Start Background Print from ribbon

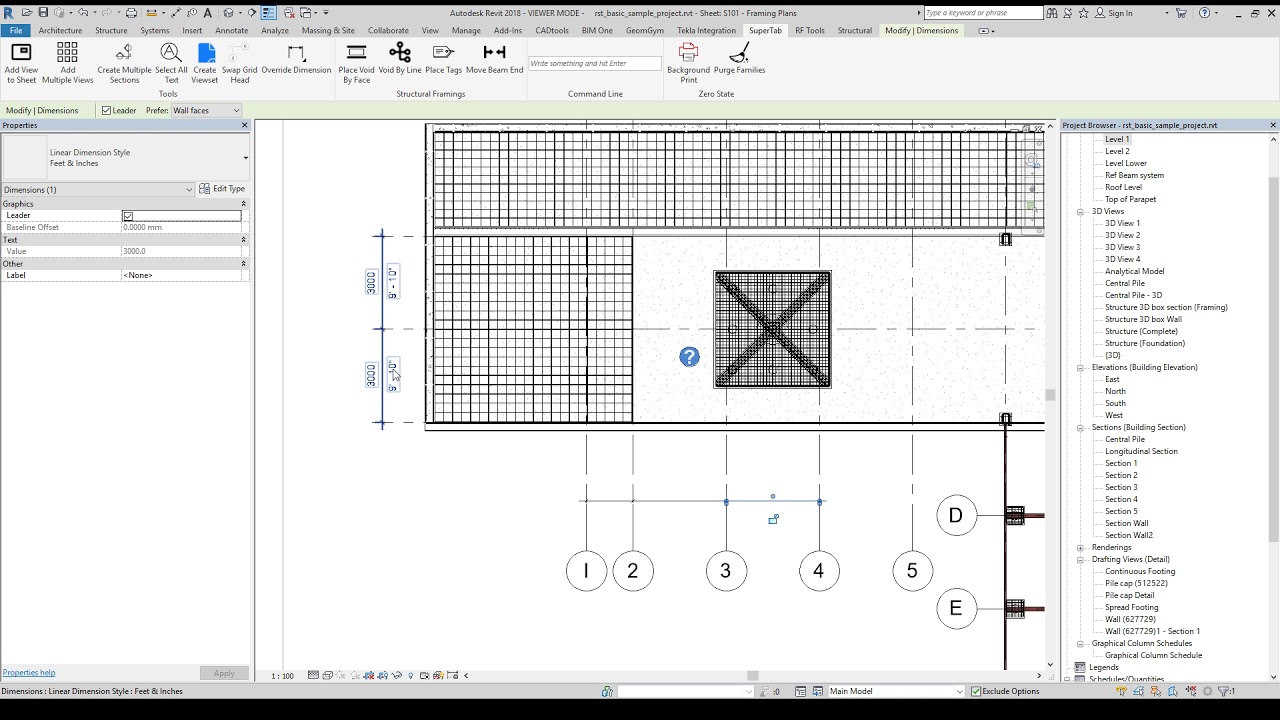pos(688,63)
